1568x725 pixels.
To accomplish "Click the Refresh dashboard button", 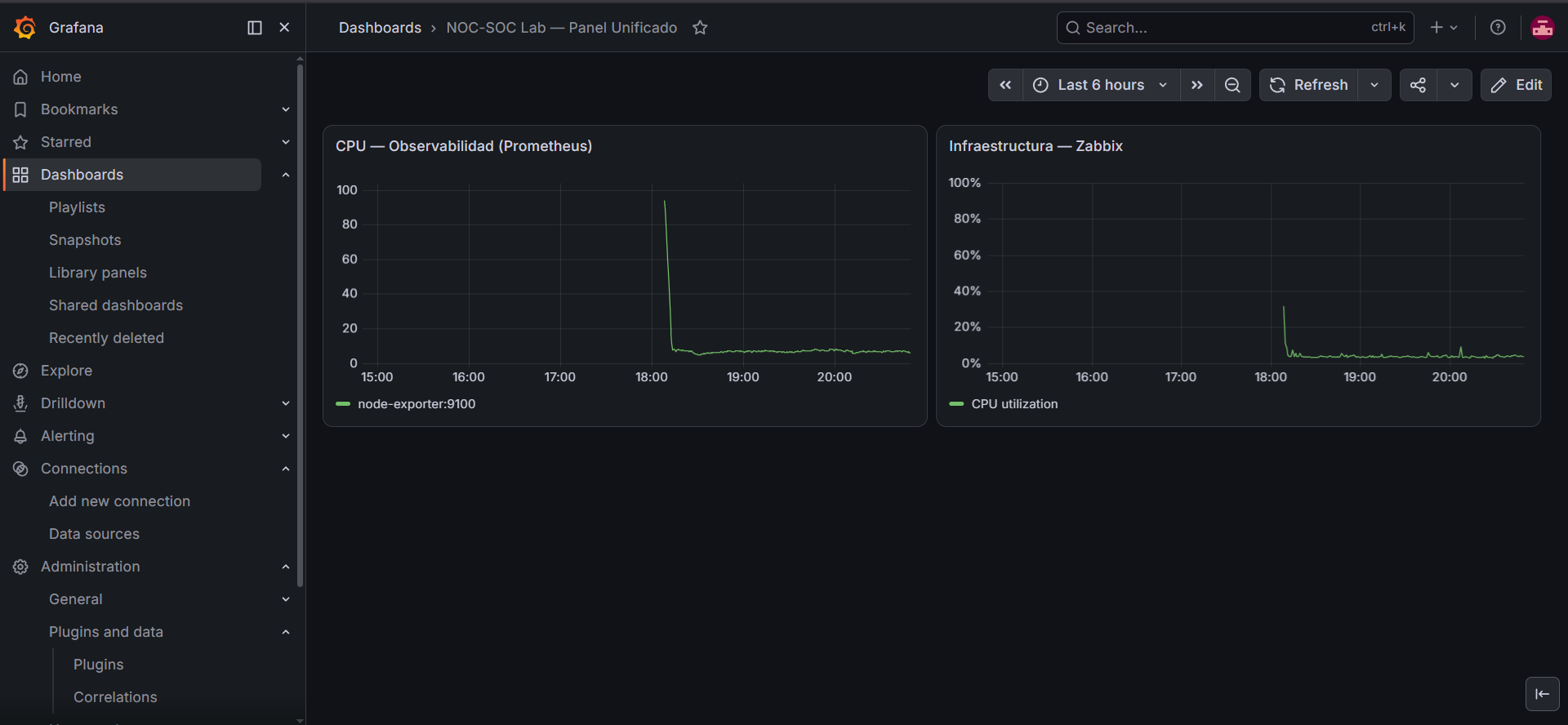I will (x=1309, y=85).
